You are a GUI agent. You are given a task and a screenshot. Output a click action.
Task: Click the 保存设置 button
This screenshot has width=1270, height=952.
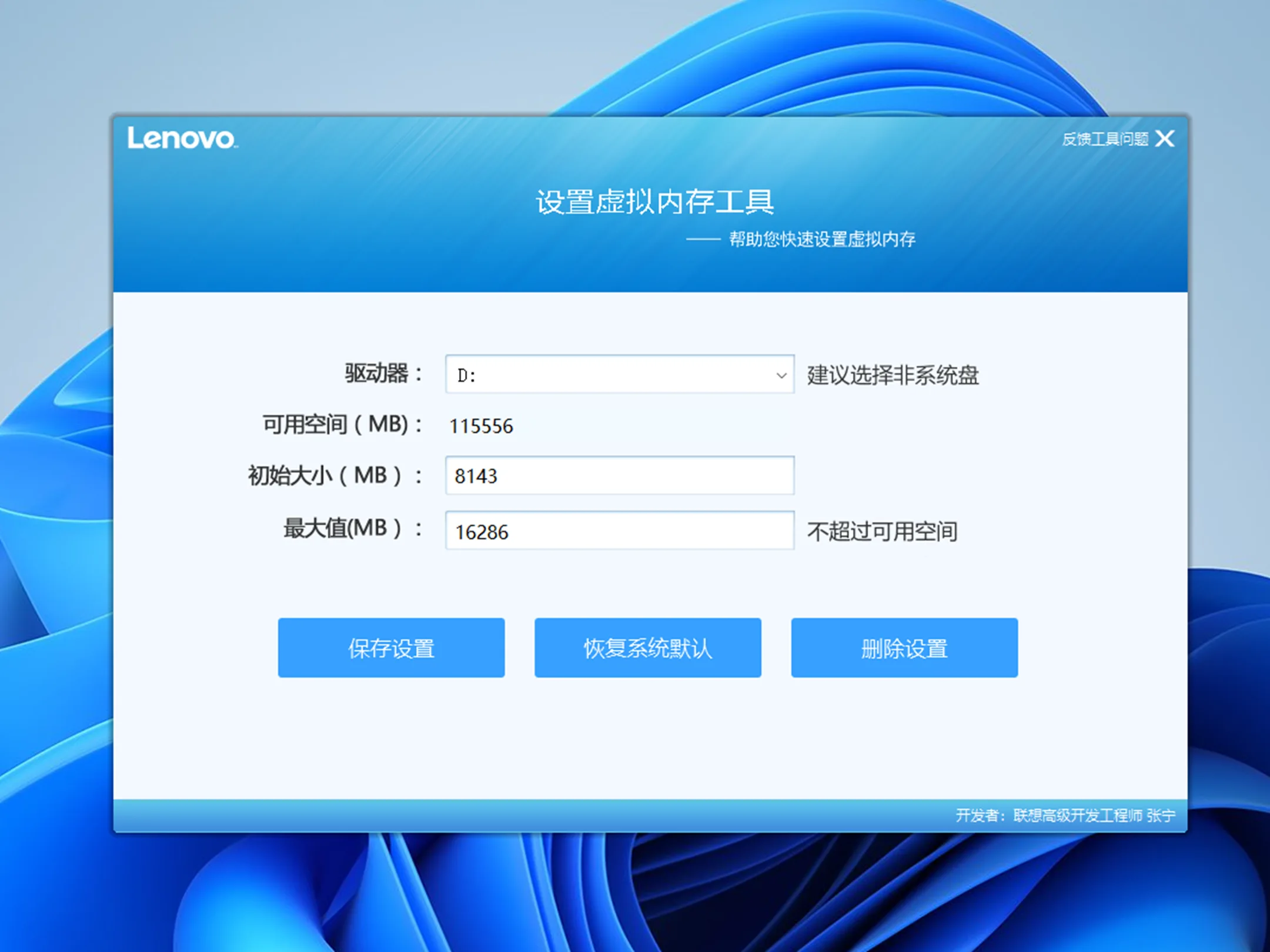click(x=391, y=648)
